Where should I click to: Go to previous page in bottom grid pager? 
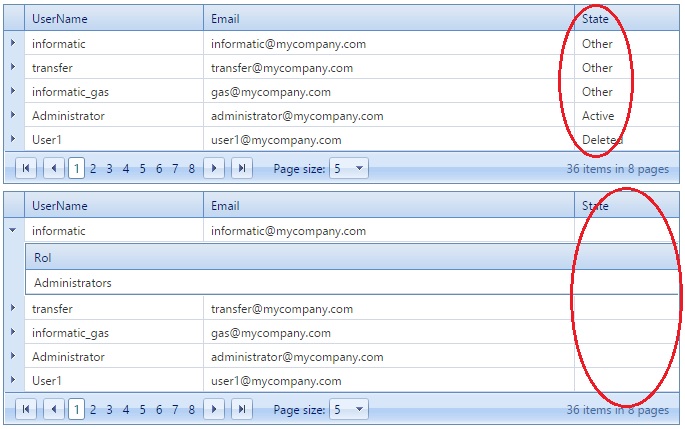54,409
